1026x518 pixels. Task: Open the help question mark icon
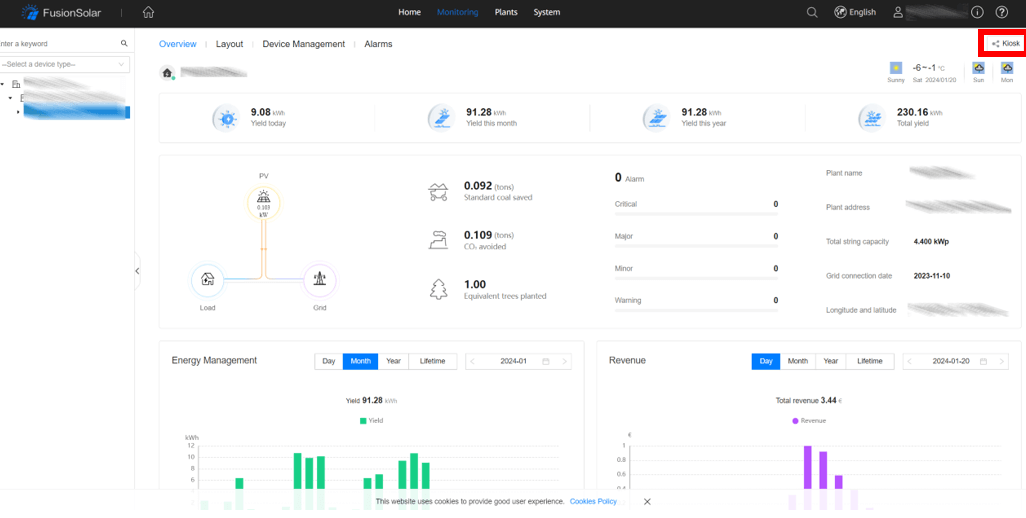click(1002, 12)
